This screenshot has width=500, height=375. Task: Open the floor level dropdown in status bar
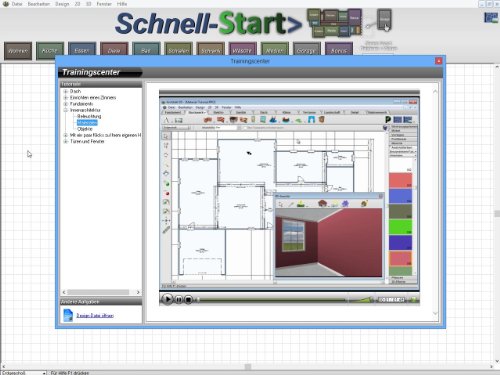(x=24, y=373)
